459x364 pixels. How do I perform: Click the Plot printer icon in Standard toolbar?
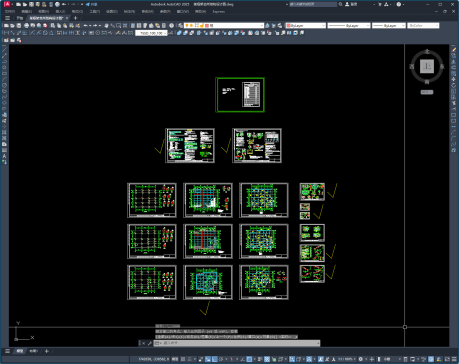pyautogui.click(x=26, y=25)
